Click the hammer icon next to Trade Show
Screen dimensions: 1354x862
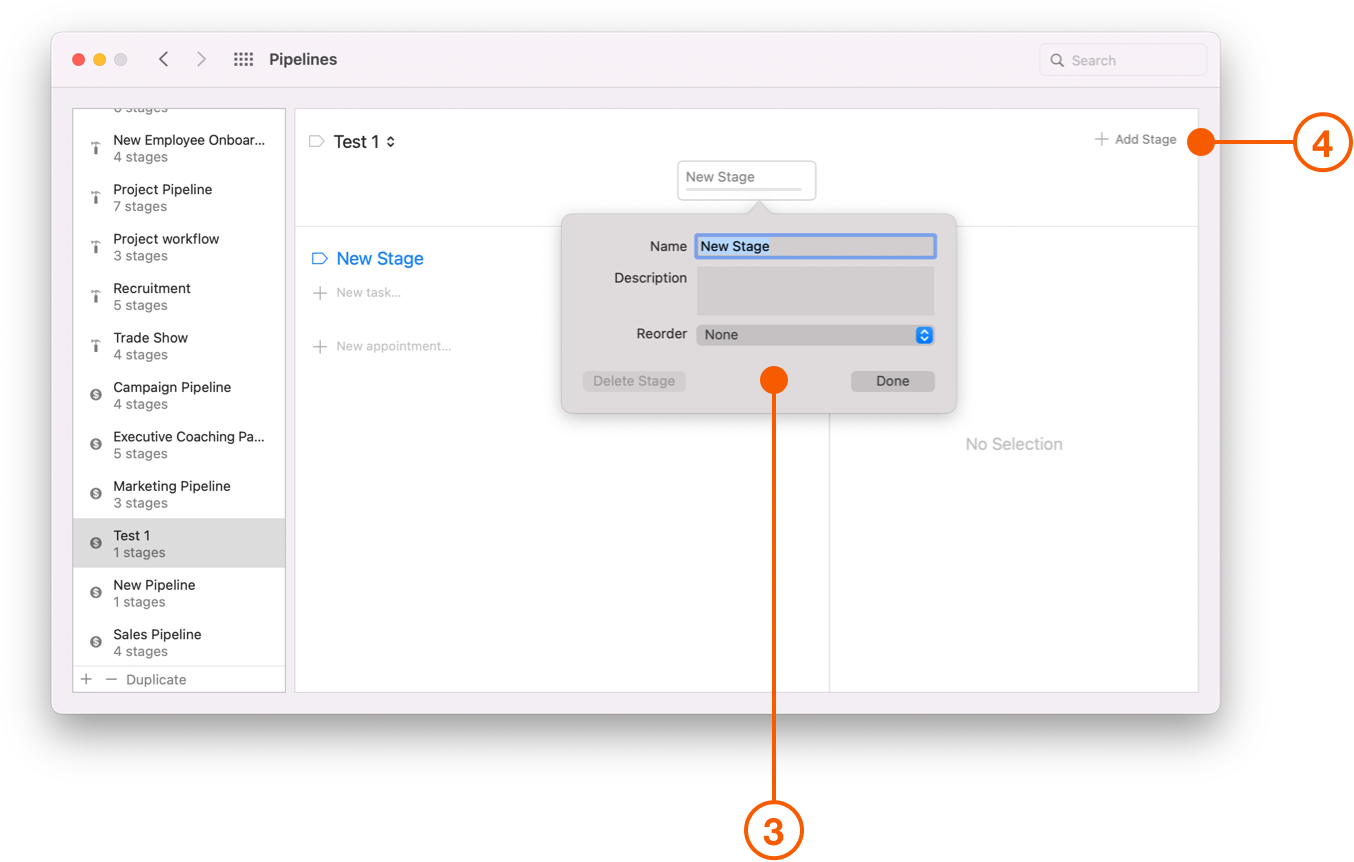click(x=94, y=345)
